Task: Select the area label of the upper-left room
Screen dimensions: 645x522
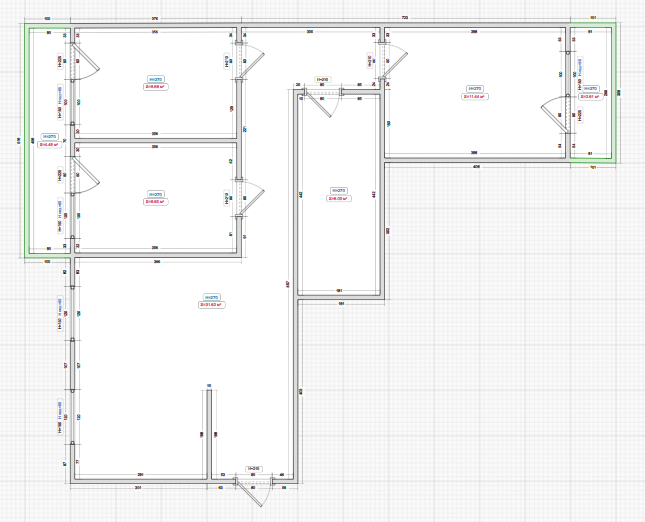Action: 155,87
